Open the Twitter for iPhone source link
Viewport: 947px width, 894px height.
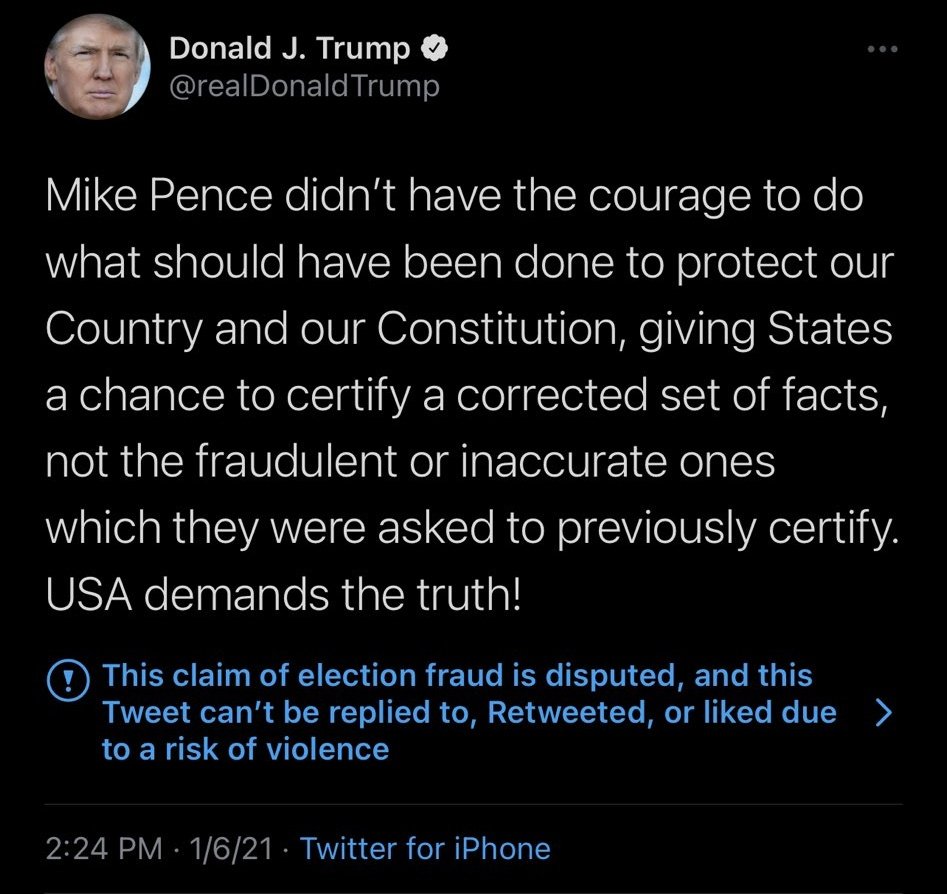tap(425, 849)
